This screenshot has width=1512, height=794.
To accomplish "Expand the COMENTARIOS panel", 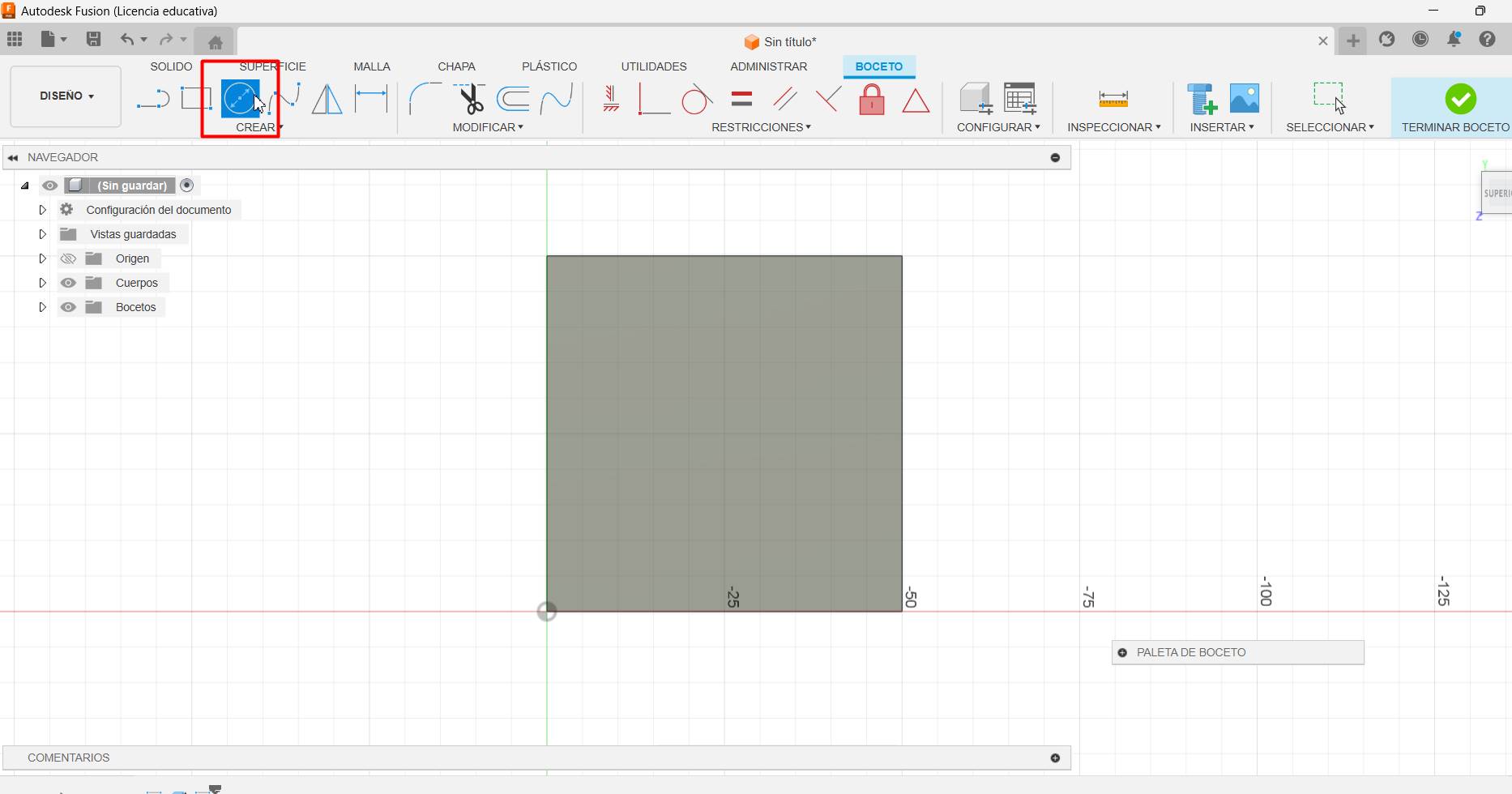I will pyautogui.click(x=1055, y=758).
